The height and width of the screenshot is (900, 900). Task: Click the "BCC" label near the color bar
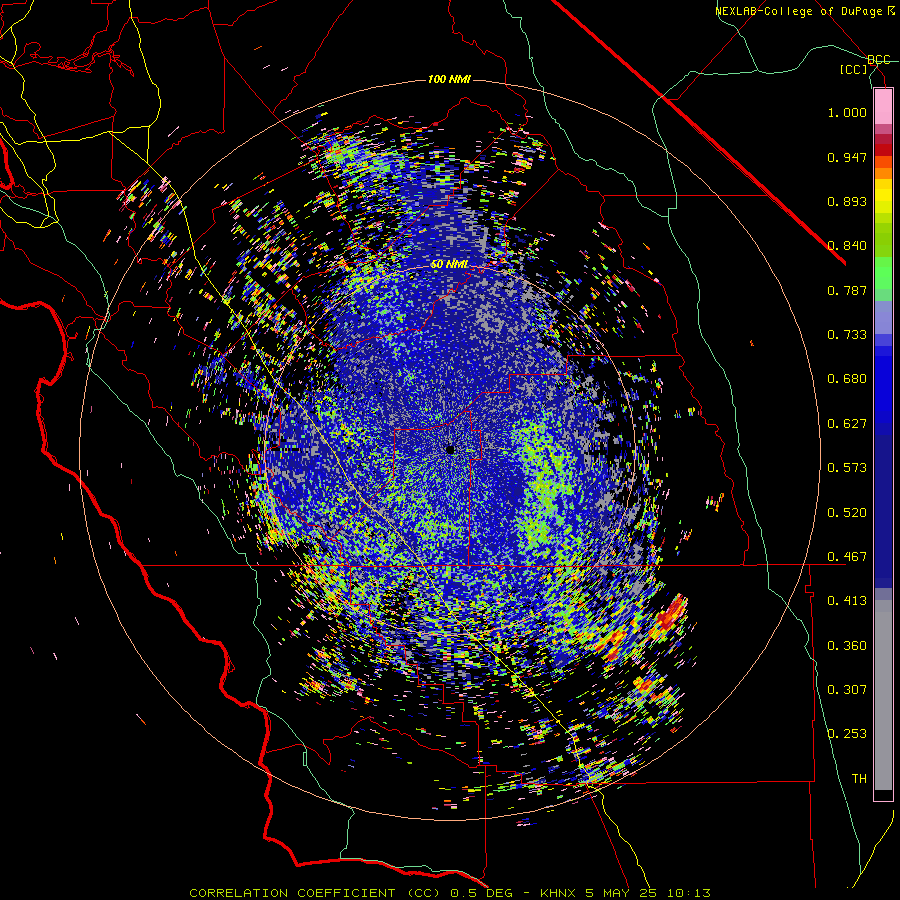click(878, 60)
